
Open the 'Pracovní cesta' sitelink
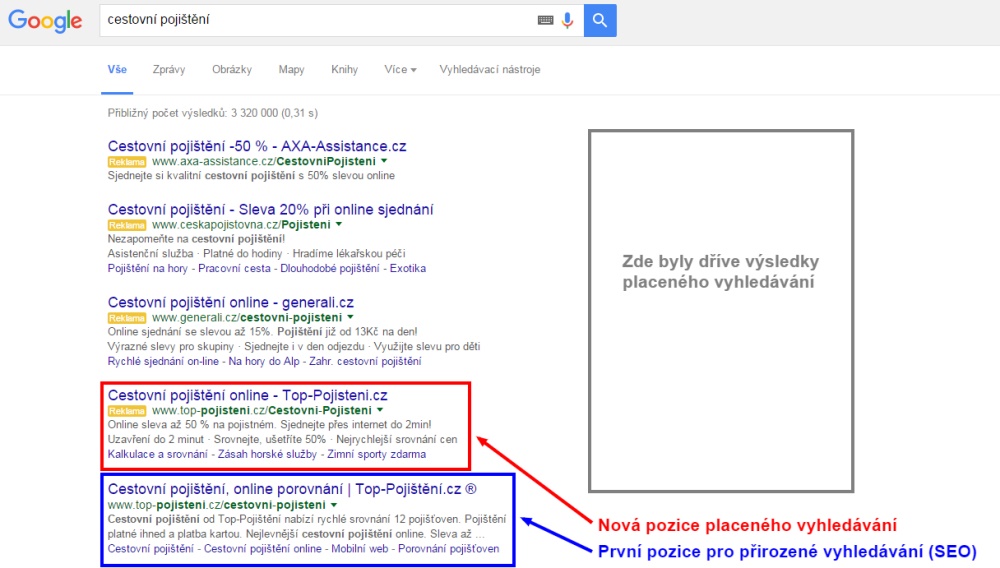234,268
